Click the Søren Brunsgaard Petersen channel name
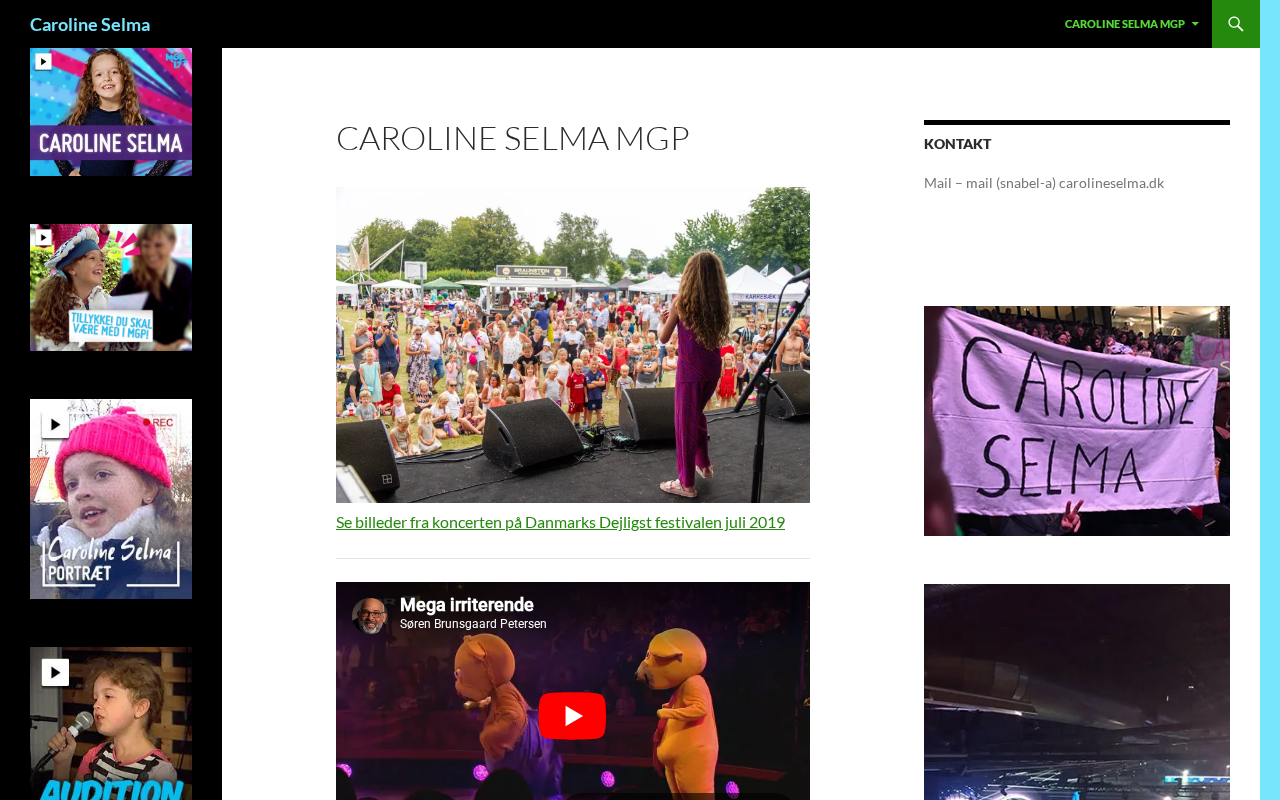Viewport: 1280px width, 800px height. pyautogui.click(x=473, y=624)
